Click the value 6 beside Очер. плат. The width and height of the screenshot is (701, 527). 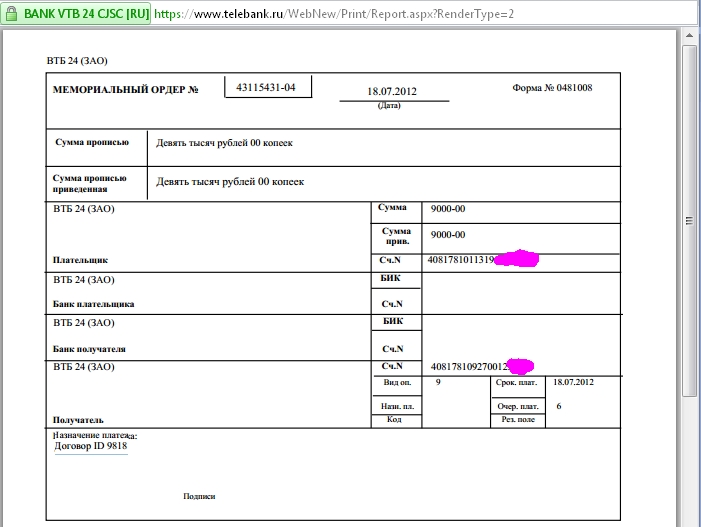point(559,406)
